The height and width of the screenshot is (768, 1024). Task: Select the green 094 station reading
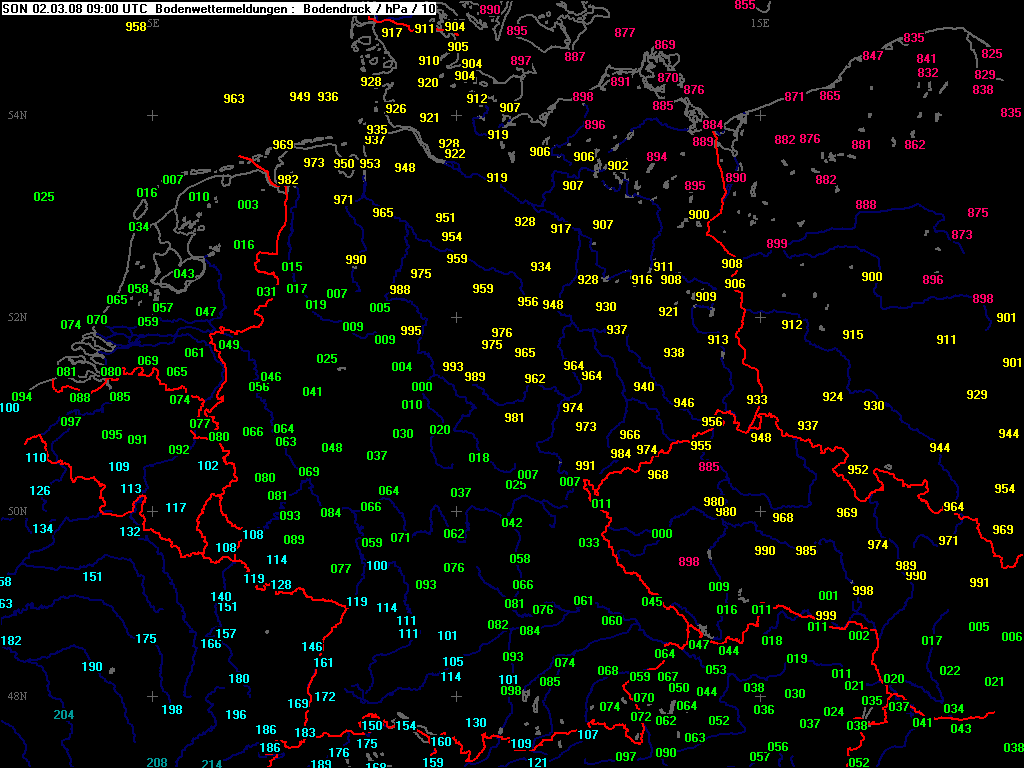[x=21, y=397]
